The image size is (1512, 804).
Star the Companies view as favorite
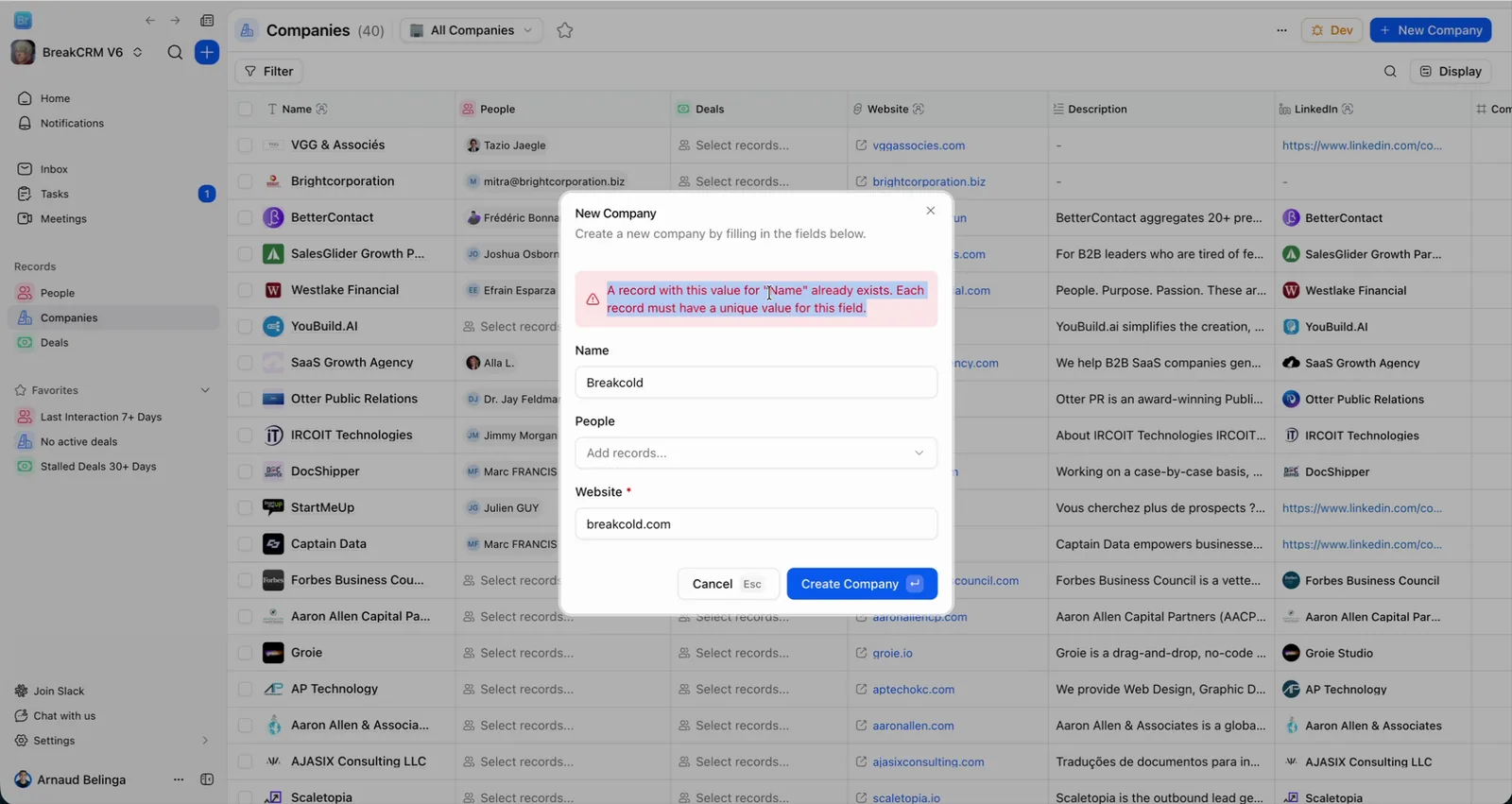[x=565, y=30]
